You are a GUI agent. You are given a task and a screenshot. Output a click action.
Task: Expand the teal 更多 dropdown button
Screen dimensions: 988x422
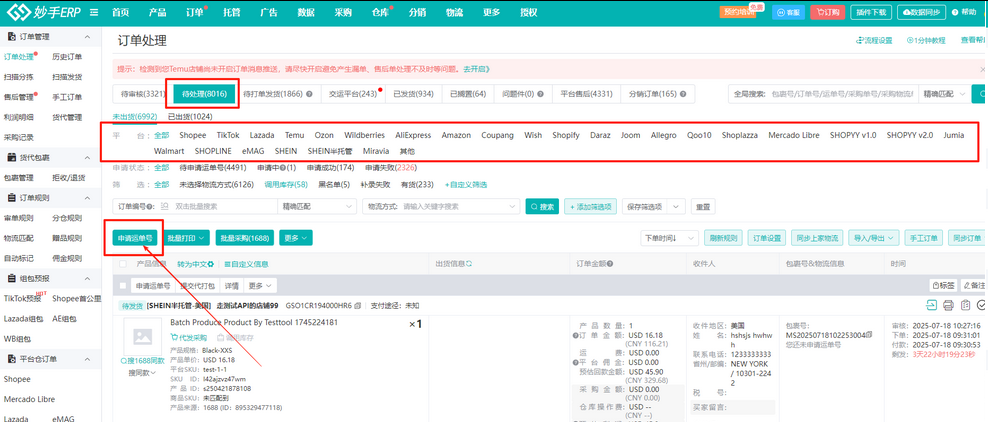coord(296,238)
